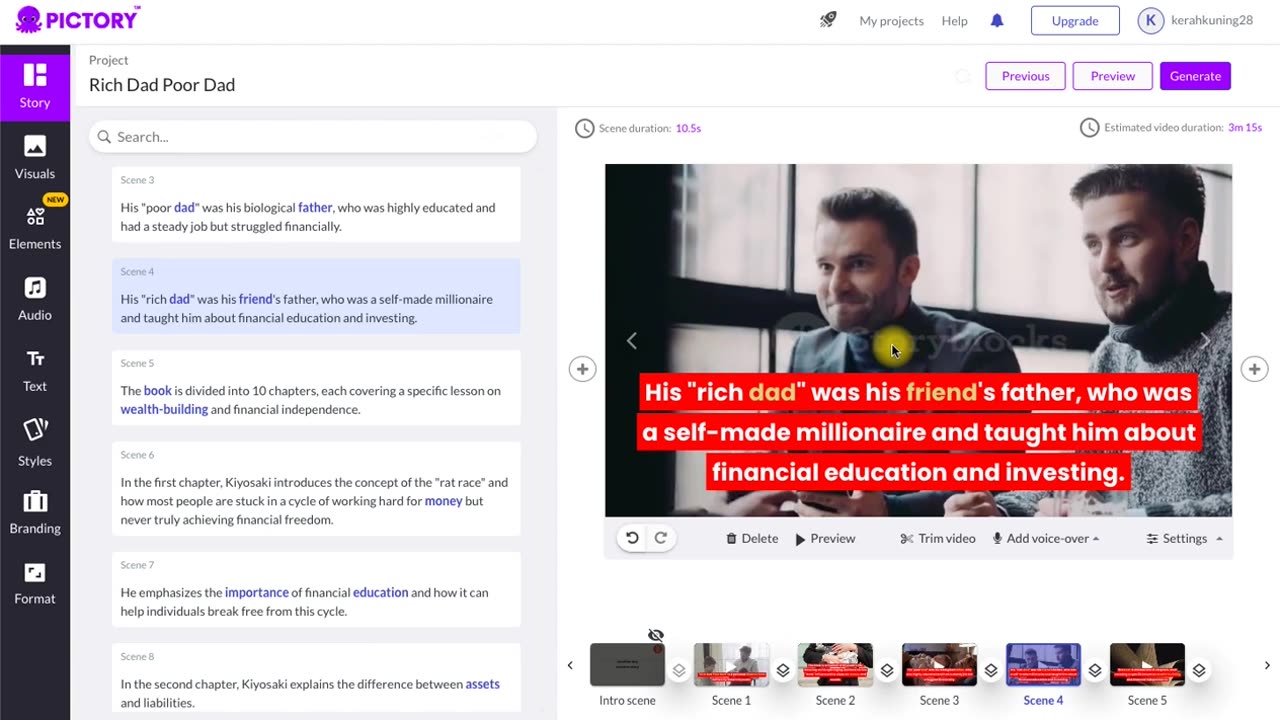Expand the scene Settings dropdown
The height and width of the screenshot is (720, 1280).
pyautogui.click(x=1185, y=539)
